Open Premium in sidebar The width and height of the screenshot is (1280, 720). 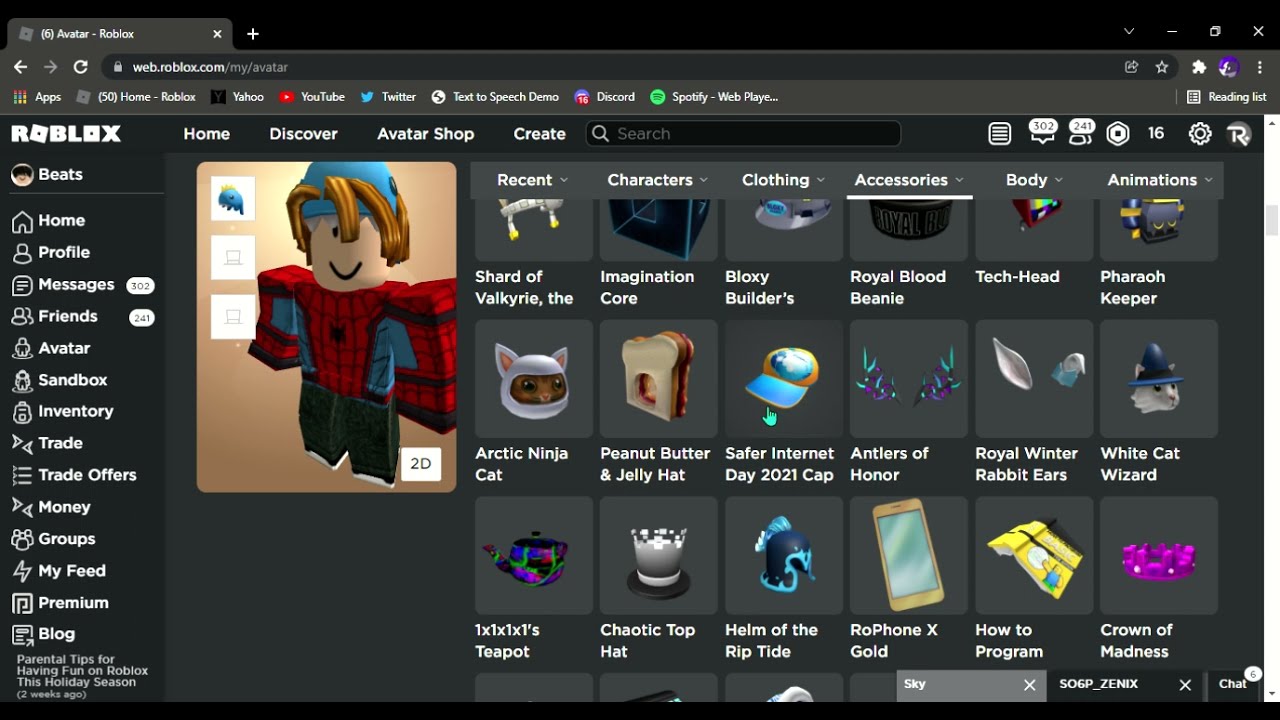pos(60,603)
